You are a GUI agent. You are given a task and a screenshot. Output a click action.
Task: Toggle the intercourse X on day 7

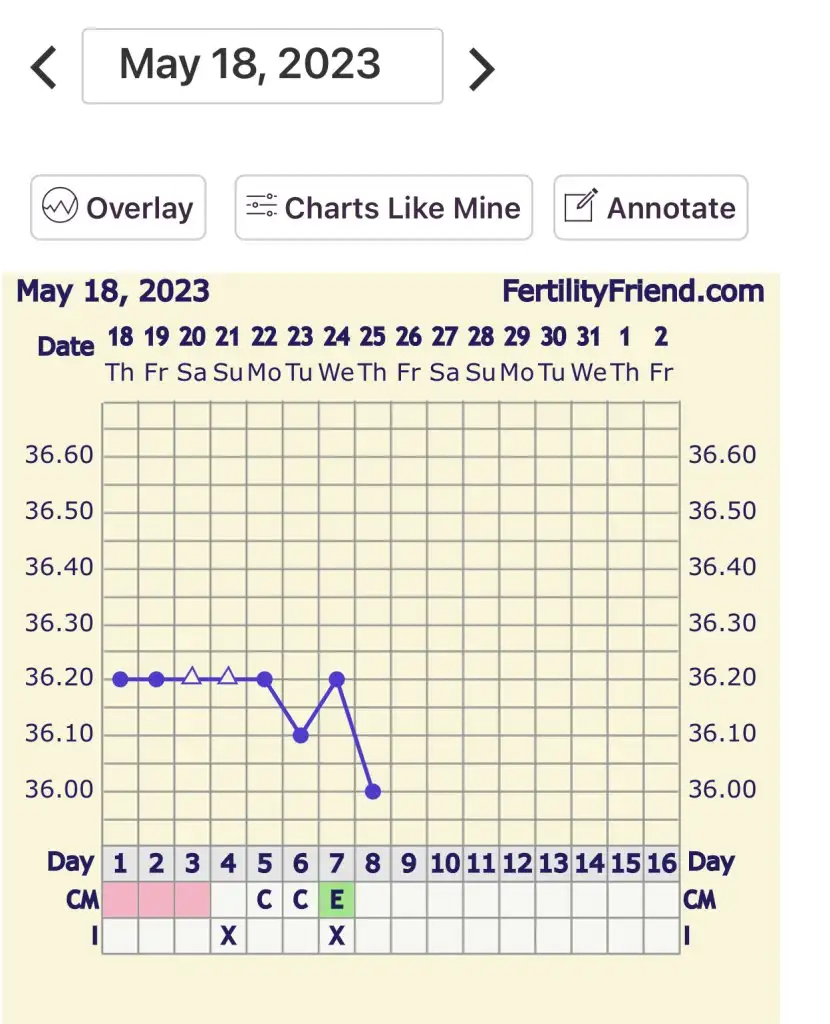pos(337,936)
